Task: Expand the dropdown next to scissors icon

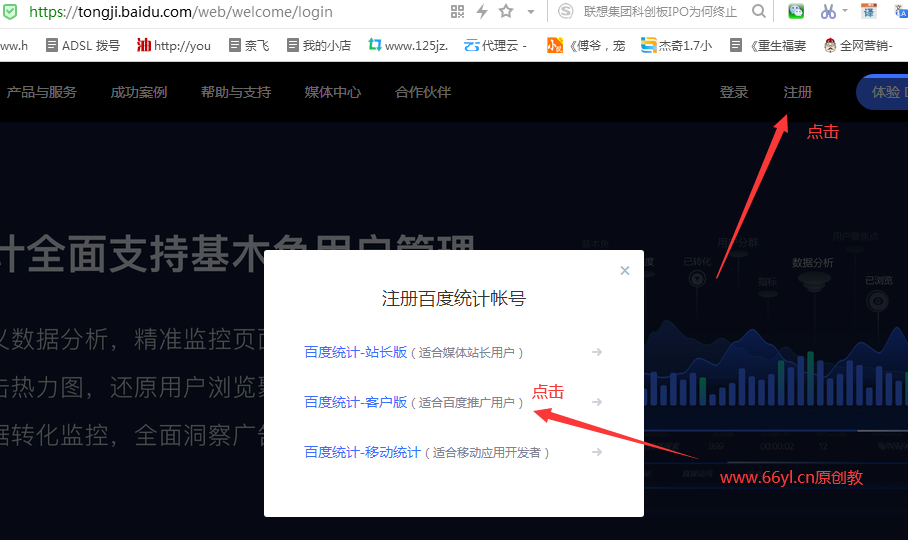Action: 844,11
